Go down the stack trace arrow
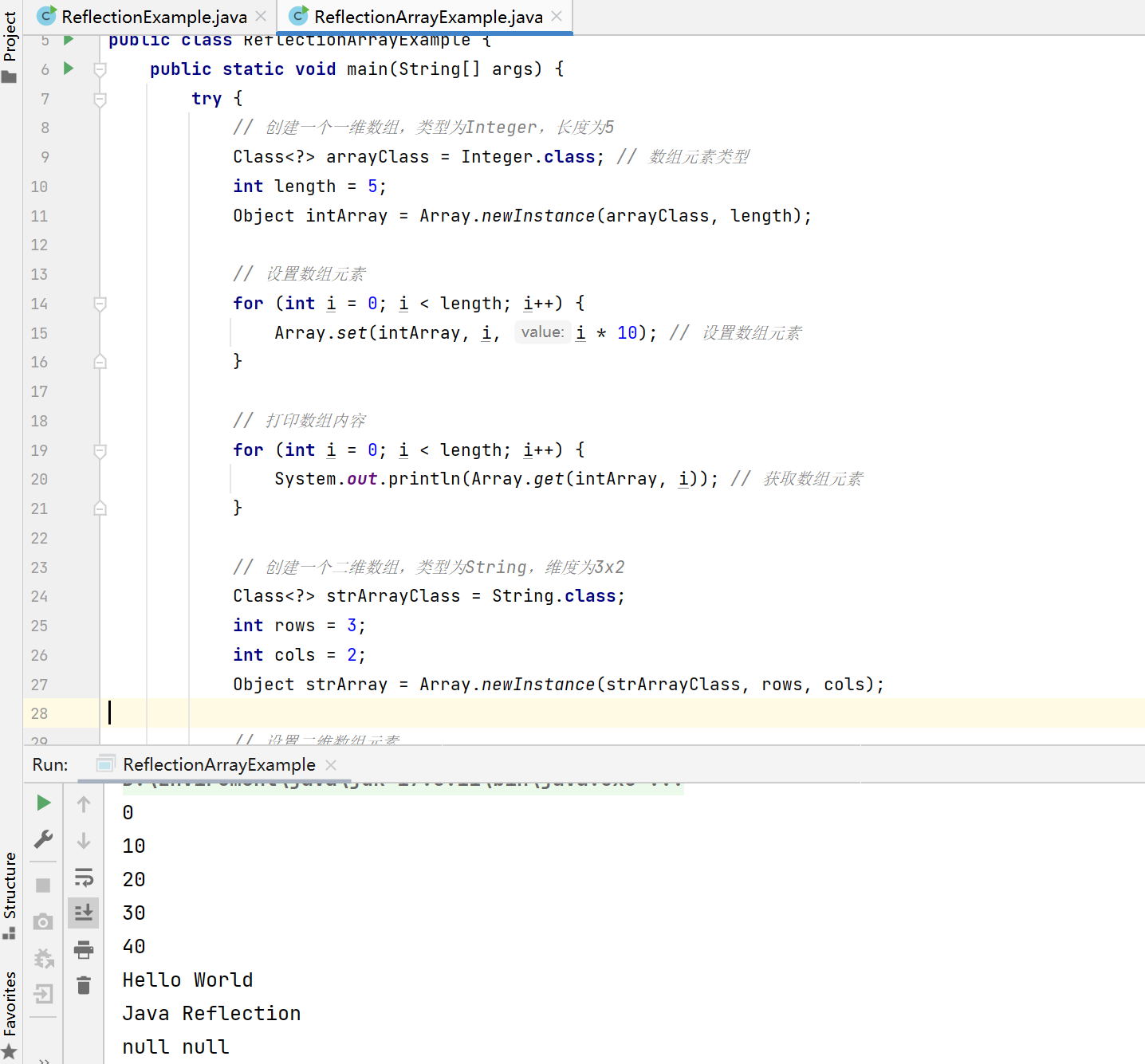This screenshot has height=1064, width=1145. click(x=84, y=841)
